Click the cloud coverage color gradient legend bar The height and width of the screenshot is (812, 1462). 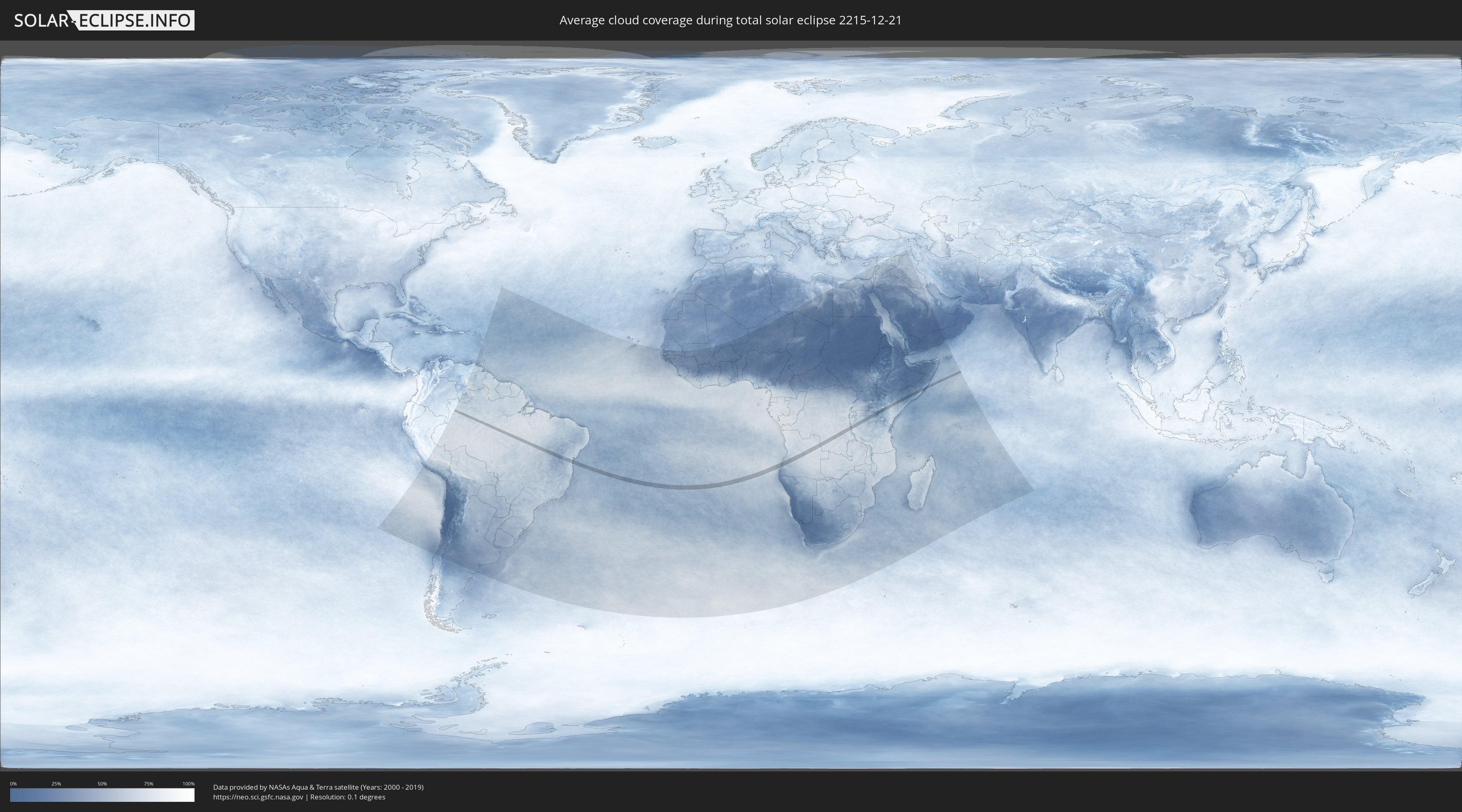tap(102, 795)
